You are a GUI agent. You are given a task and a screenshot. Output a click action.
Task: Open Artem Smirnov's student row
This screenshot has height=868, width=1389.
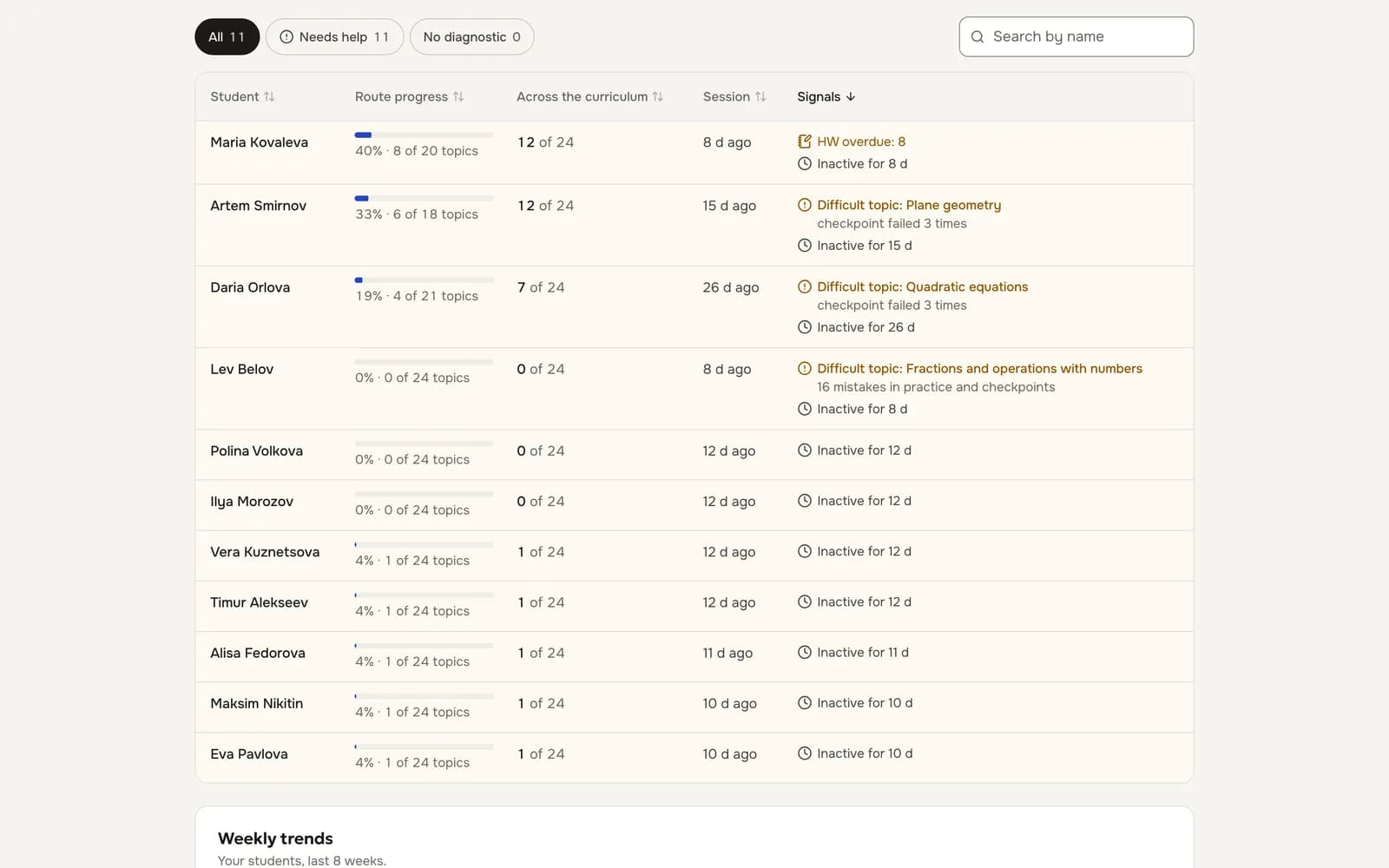(694, 225)
